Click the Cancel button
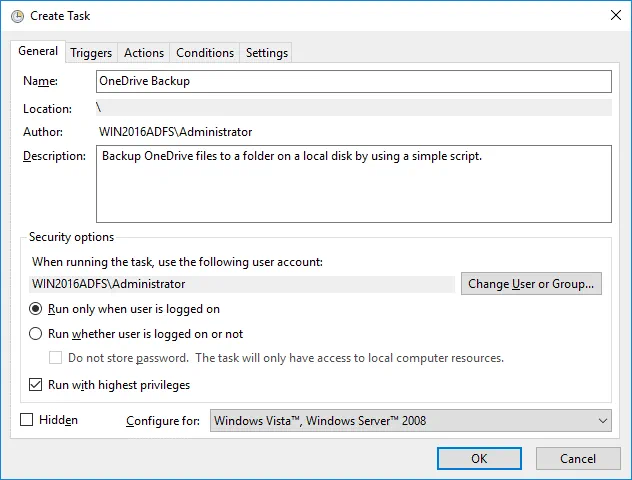Viewport: 632px width, 480px height. pyautogui.click(x=577, y=458)
